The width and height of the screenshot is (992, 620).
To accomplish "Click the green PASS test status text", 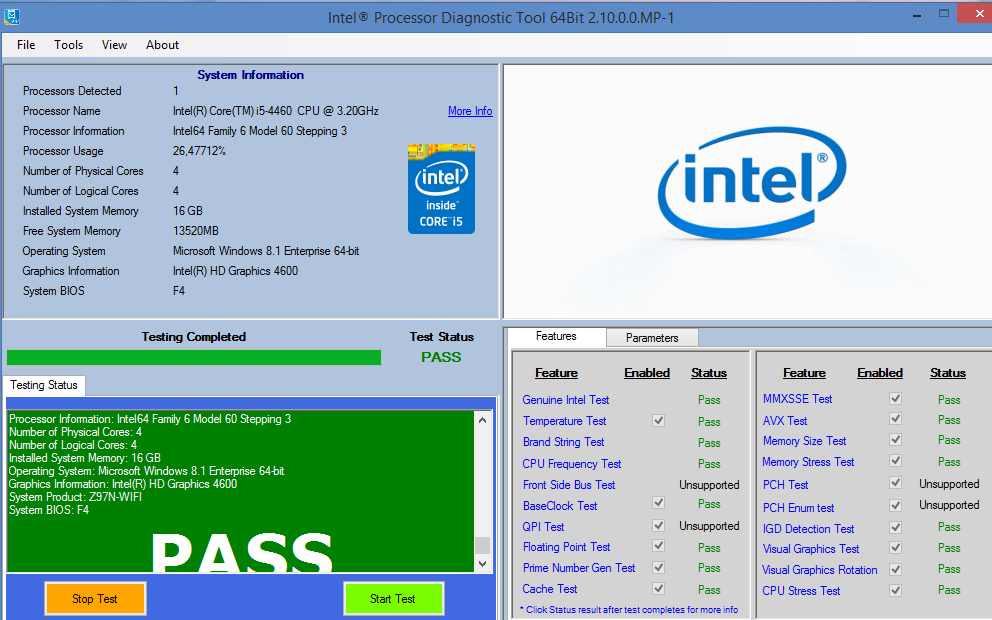I will pos(441,357).
